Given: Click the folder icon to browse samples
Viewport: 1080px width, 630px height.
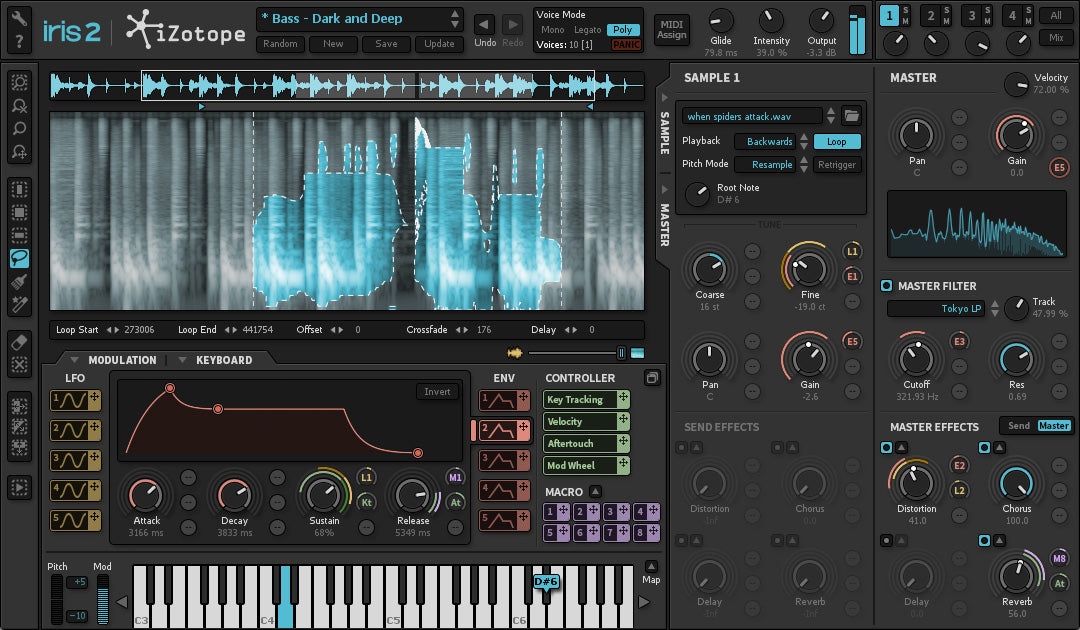Looking at the screenshot, I should (851, 116).
